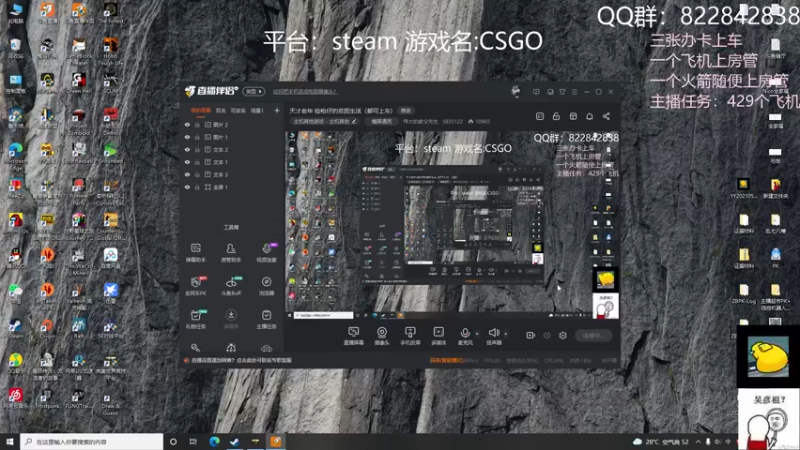Click the layout panel icon above the preview
The image size is (800, 450).
pos(573,116)
